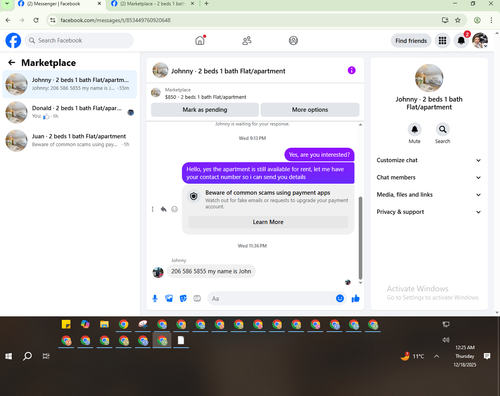500x396 pixels.
Task: Open Windows Start menu
Action: 9,356
